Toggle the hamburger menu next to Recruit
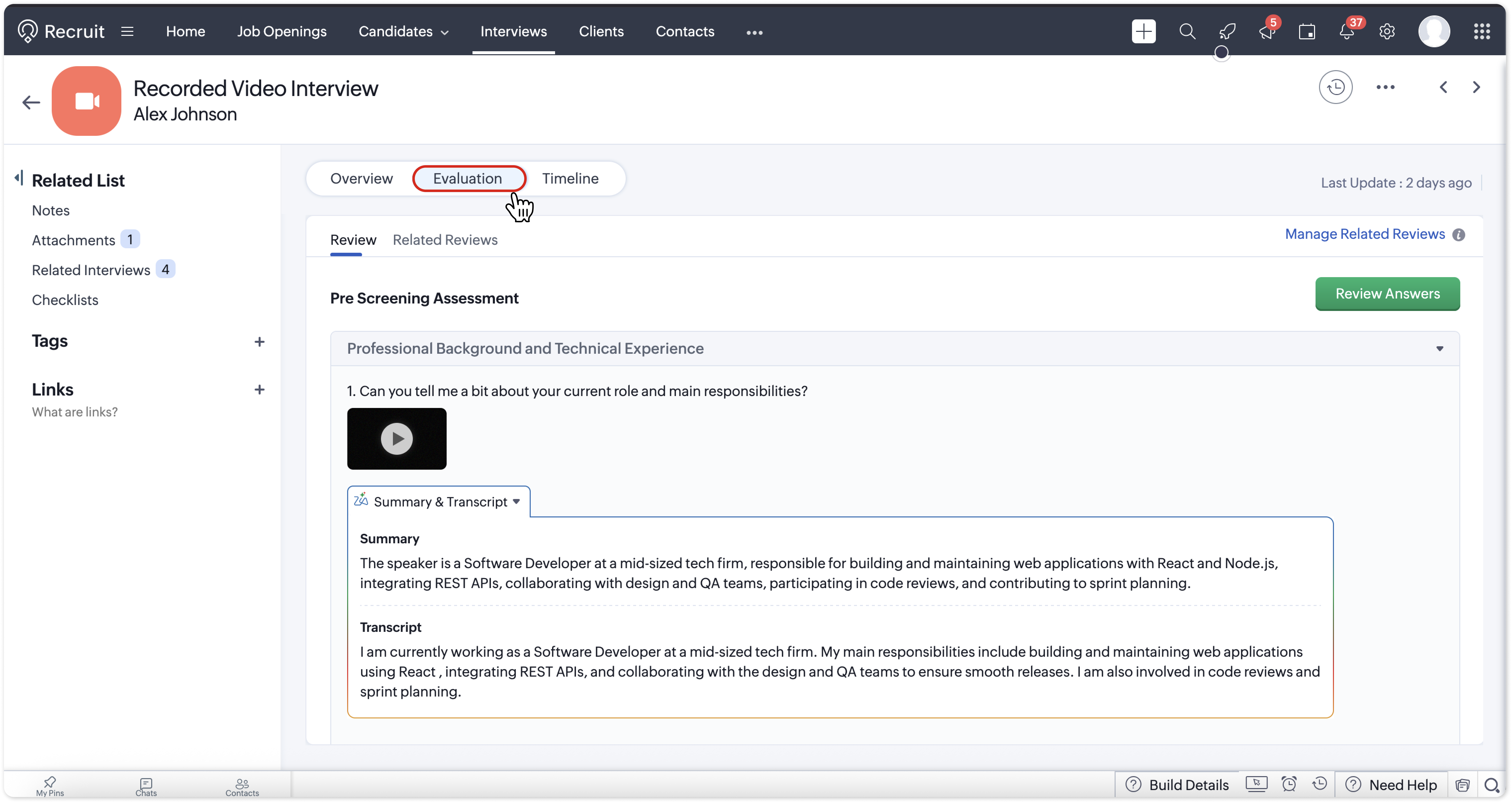This screenshot has width=1512, height=803. (x=127, y=32)
